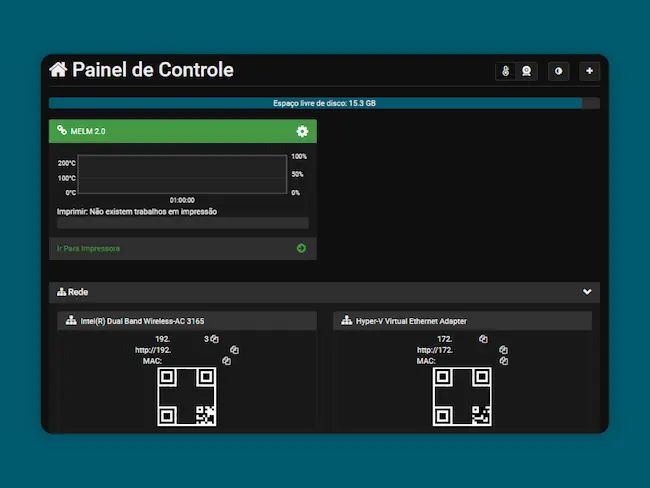Click the 'Imprimir: Não existem trabalhos em impressão' status
This screenshot has height=488, width=650.
click(x=137, y=212)
